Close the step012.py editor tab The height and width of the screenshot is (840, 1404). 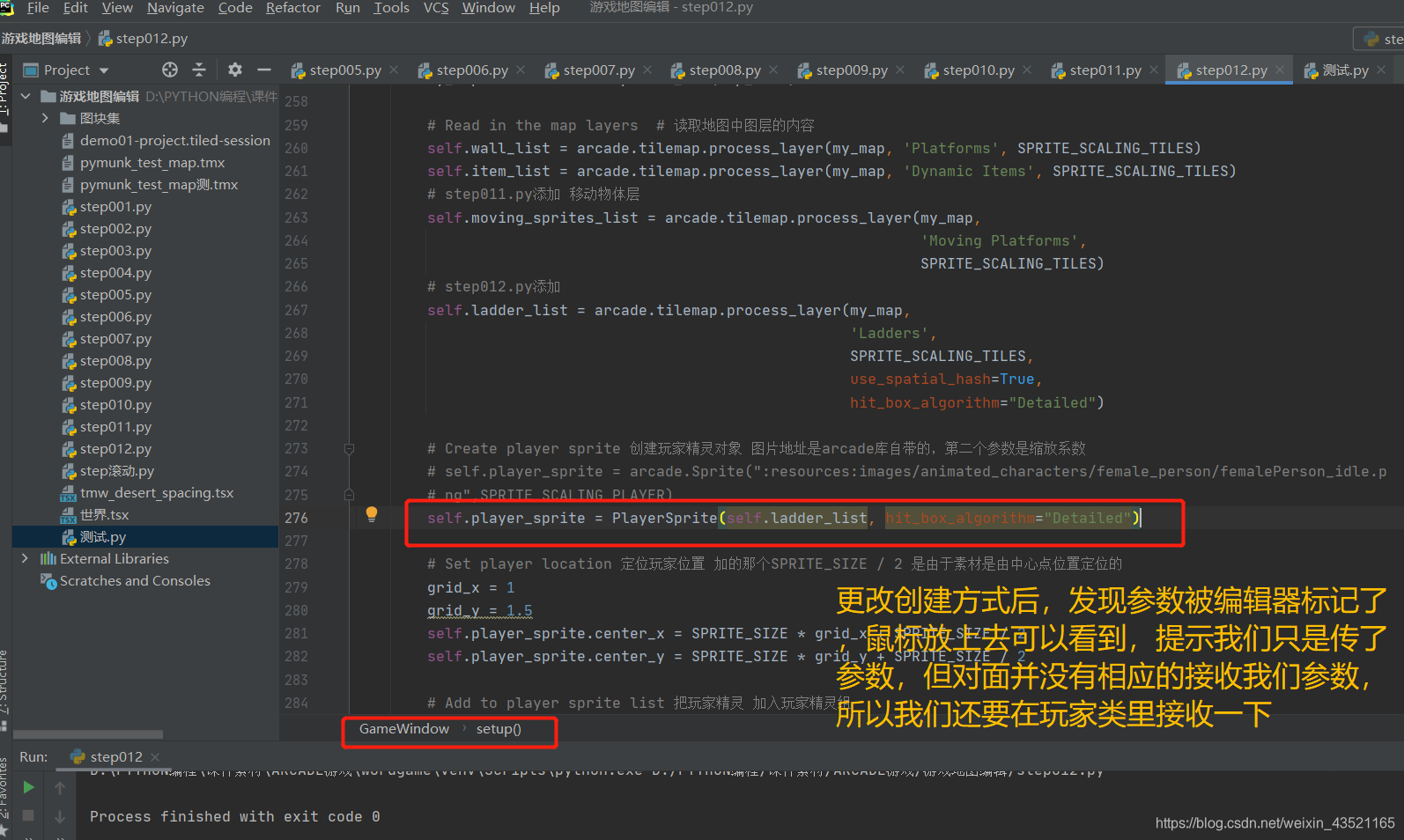point(1280,70)
